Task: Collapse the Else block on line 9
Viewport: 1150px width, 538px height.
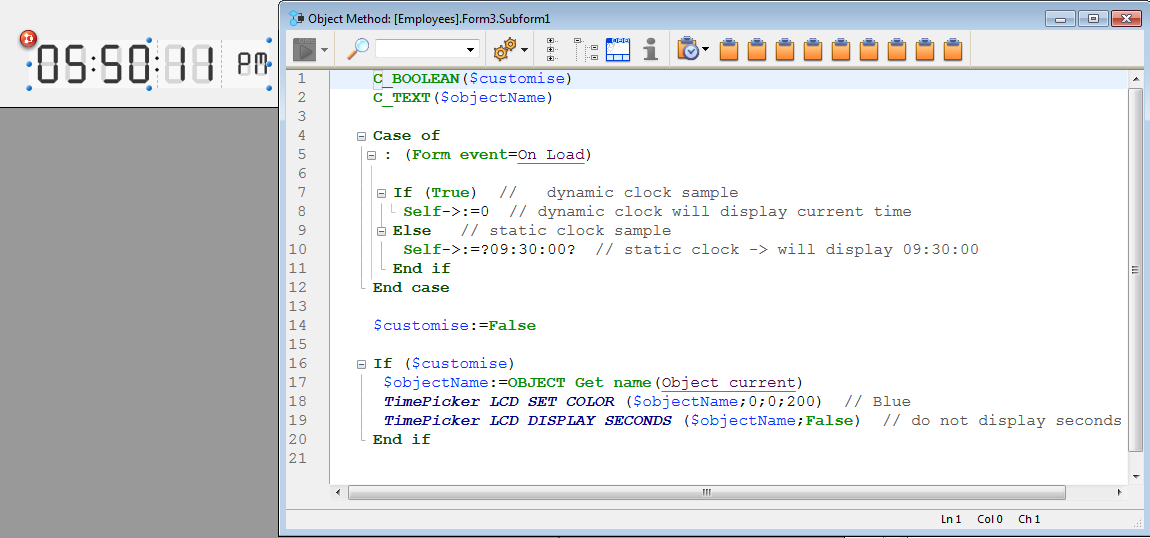Action: pyautogui.click(x=381, y=231)
